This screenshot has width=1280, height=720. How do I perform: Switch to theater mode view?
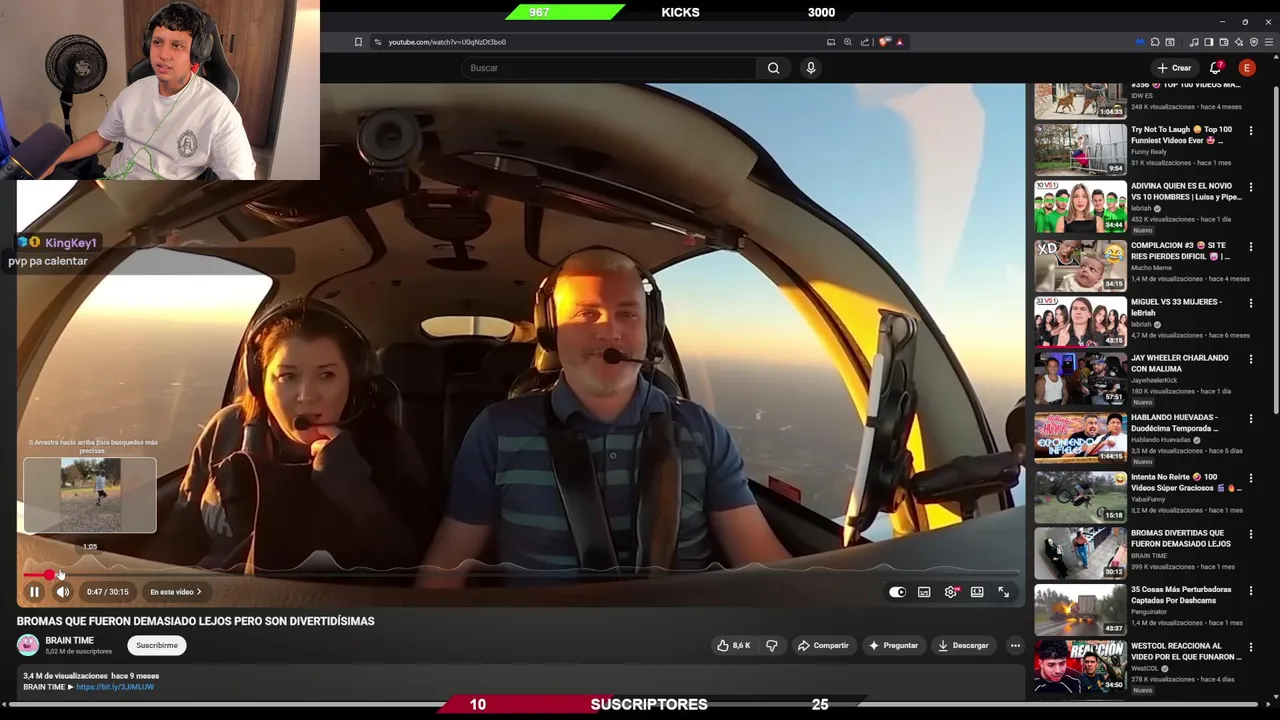coord(977,592)
